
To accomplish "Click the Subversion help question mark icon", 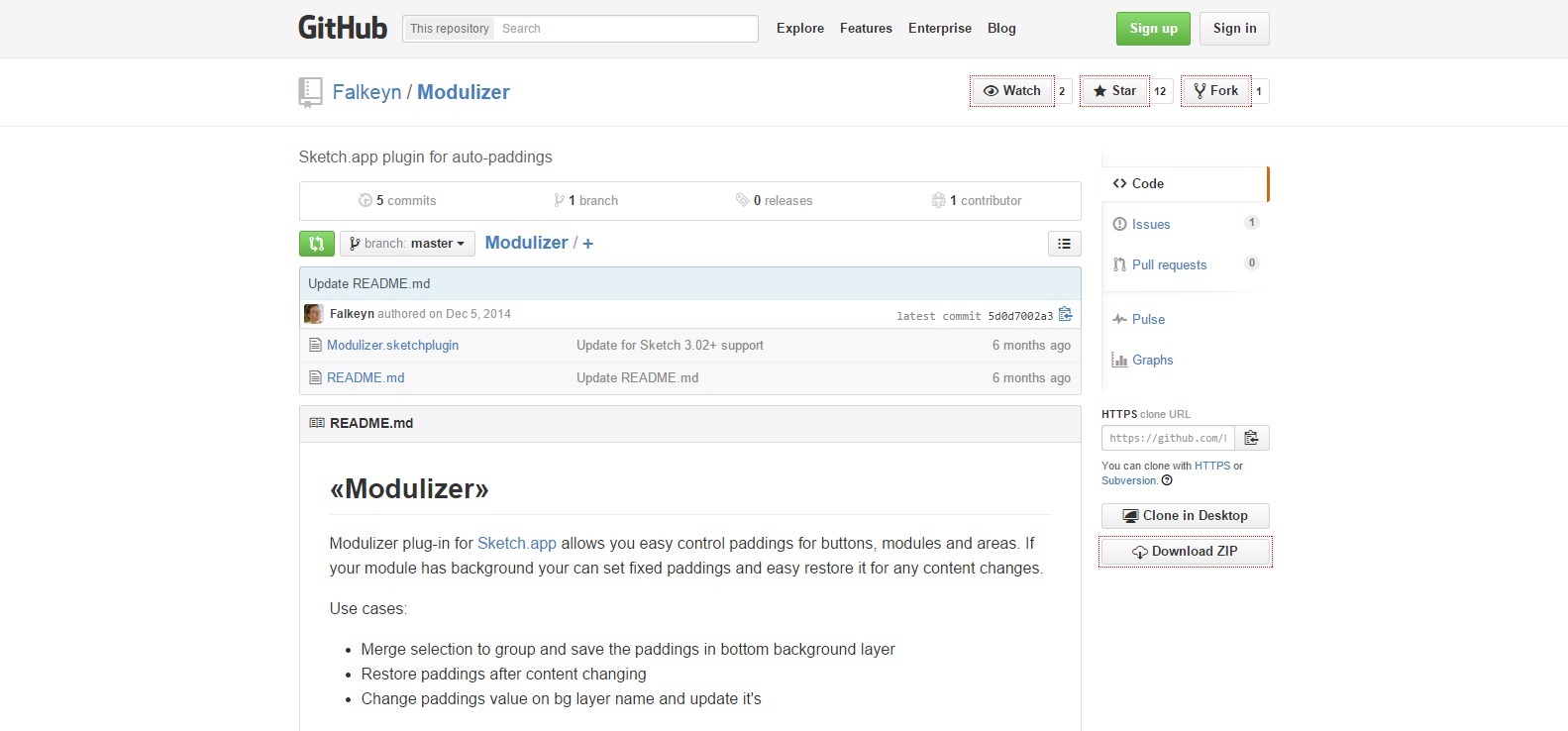I will point(1167,480).
